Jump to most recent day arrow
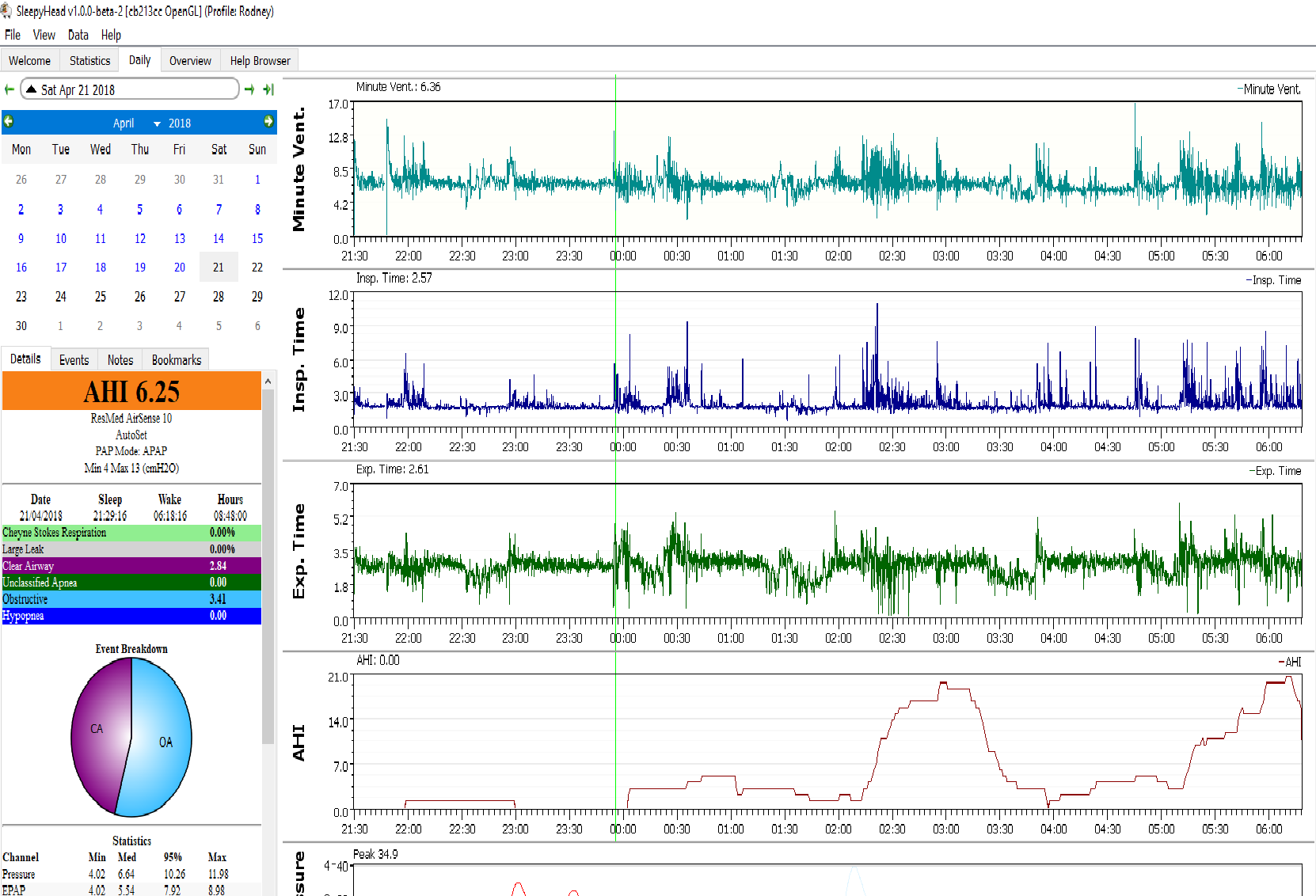 268,89
